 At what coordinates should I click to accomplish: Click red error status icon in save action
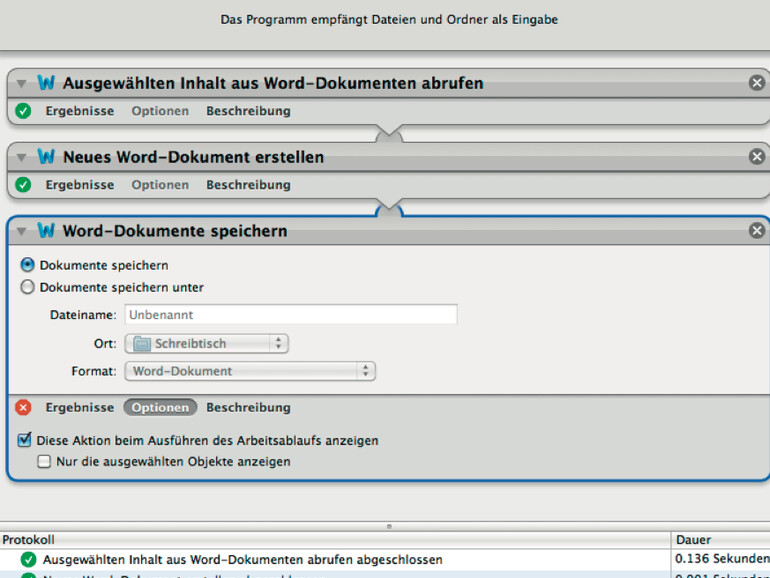[x=24, y=407]
